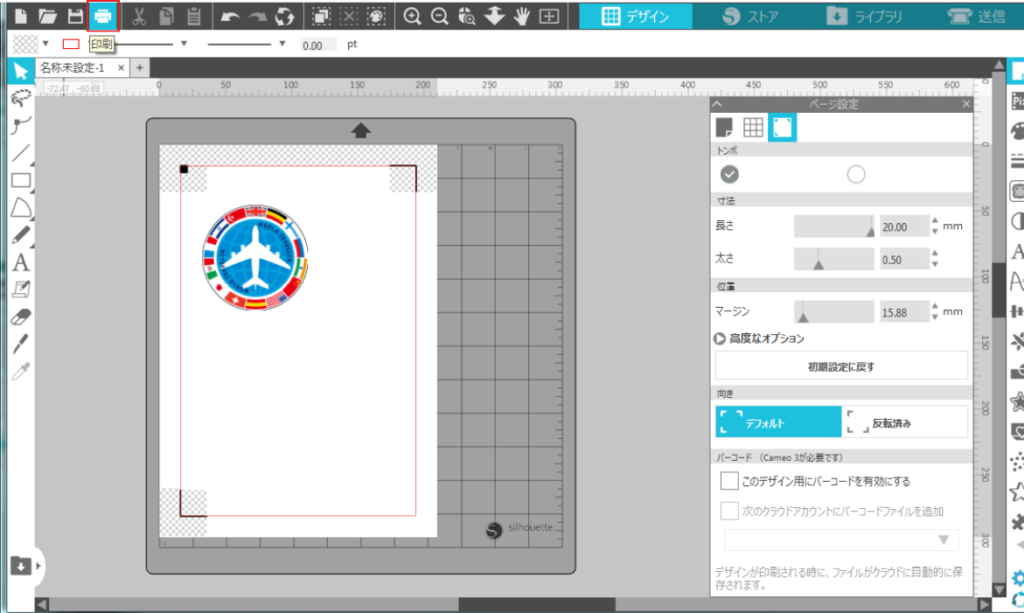Click the line width field 0.00

pyautogui.click(x=317, y=45)
